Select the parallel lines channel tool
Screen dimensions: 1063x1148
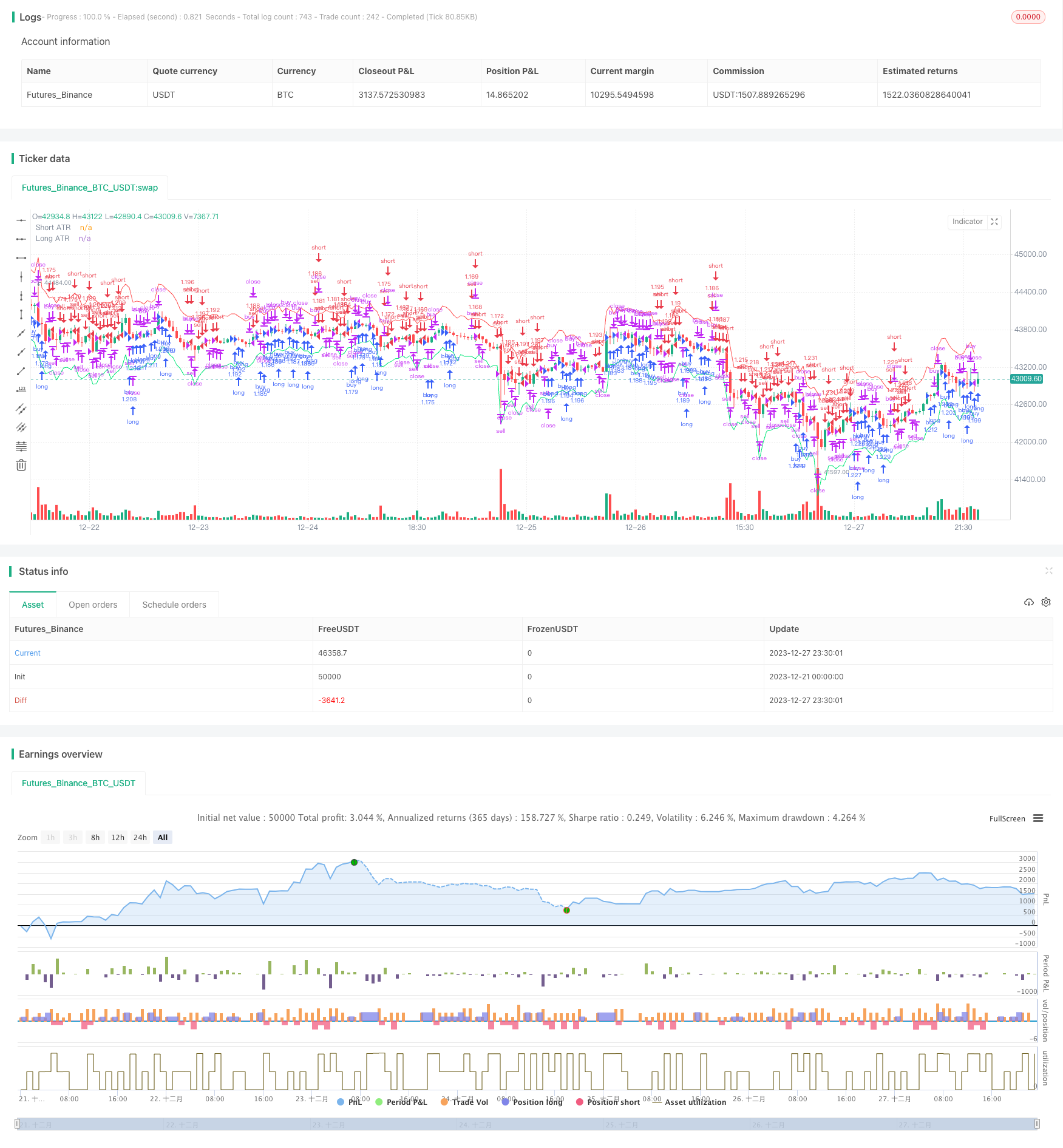point(21,409)
